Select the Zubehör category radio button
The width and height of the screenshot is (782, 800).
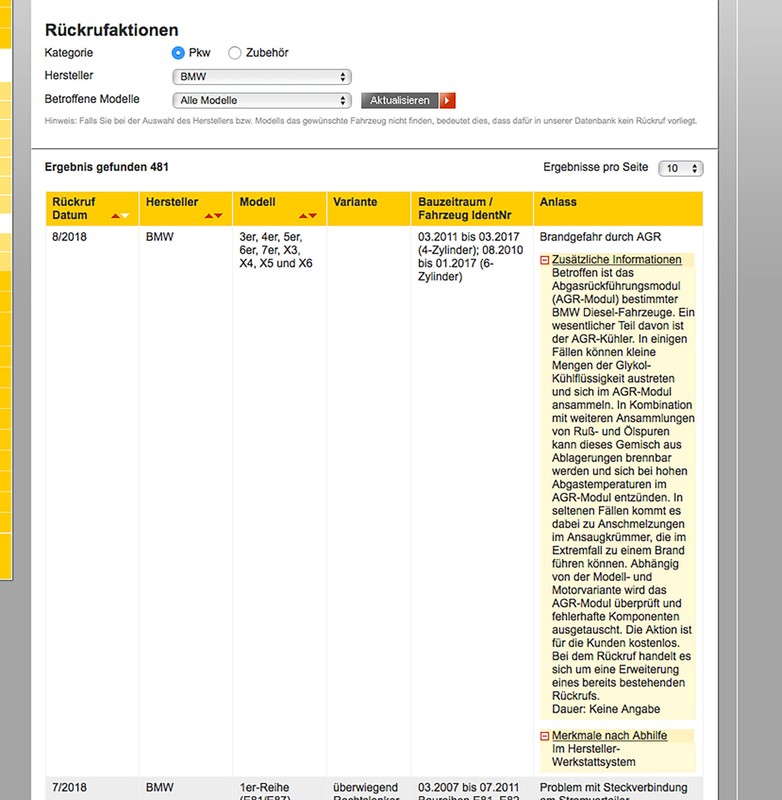pyautogui.click(x=235, y=53)
